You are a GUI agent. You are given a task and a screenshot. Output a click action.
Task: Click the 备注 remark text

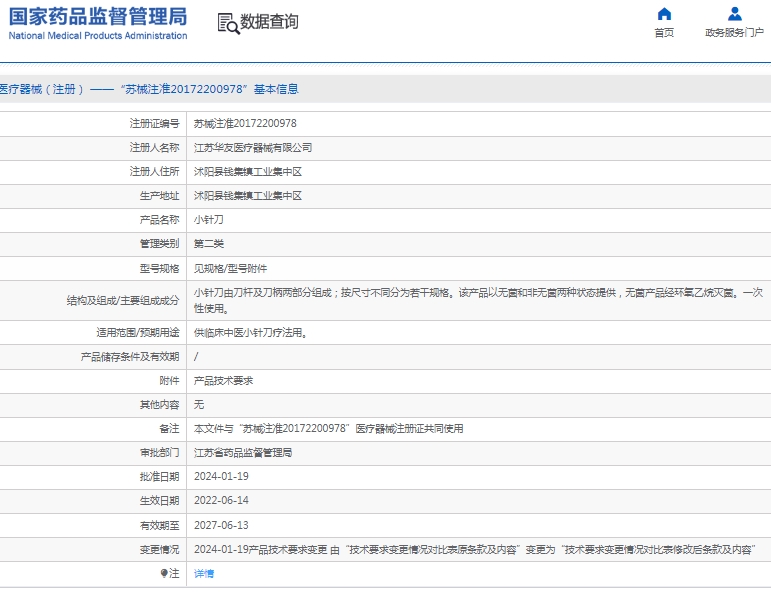[328, 429]
